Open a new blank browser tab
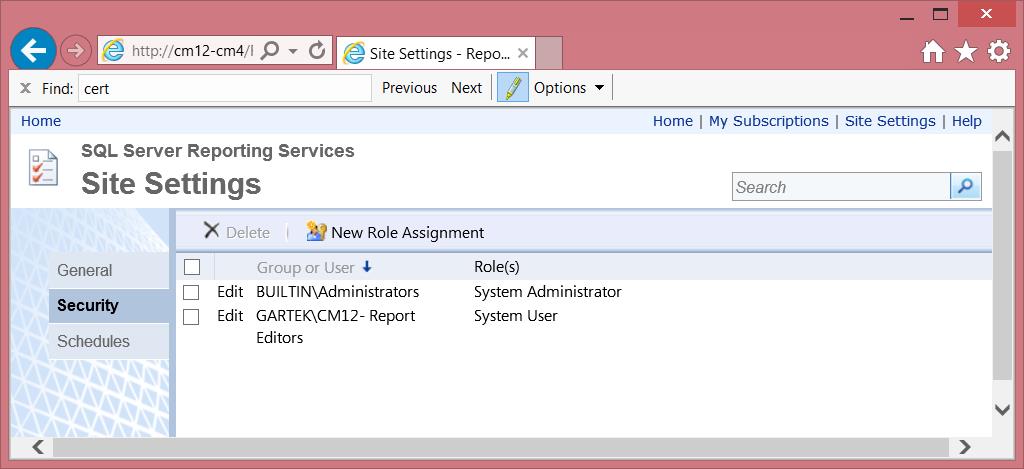This screenshot has height=469, width=1024. pos(549,53)
